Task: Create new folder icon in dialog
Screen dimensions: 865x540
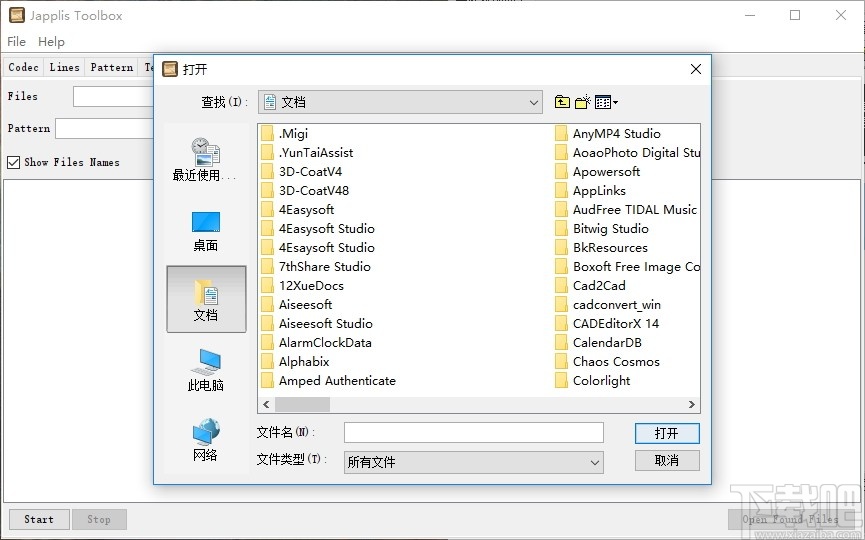Action: pyautogui.click(x=583, y=102)
